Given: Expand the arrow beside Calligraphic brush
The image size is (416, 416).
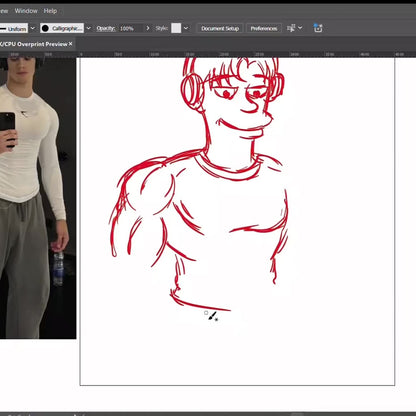Looking at the screenshot, I should tap(88, 28).
